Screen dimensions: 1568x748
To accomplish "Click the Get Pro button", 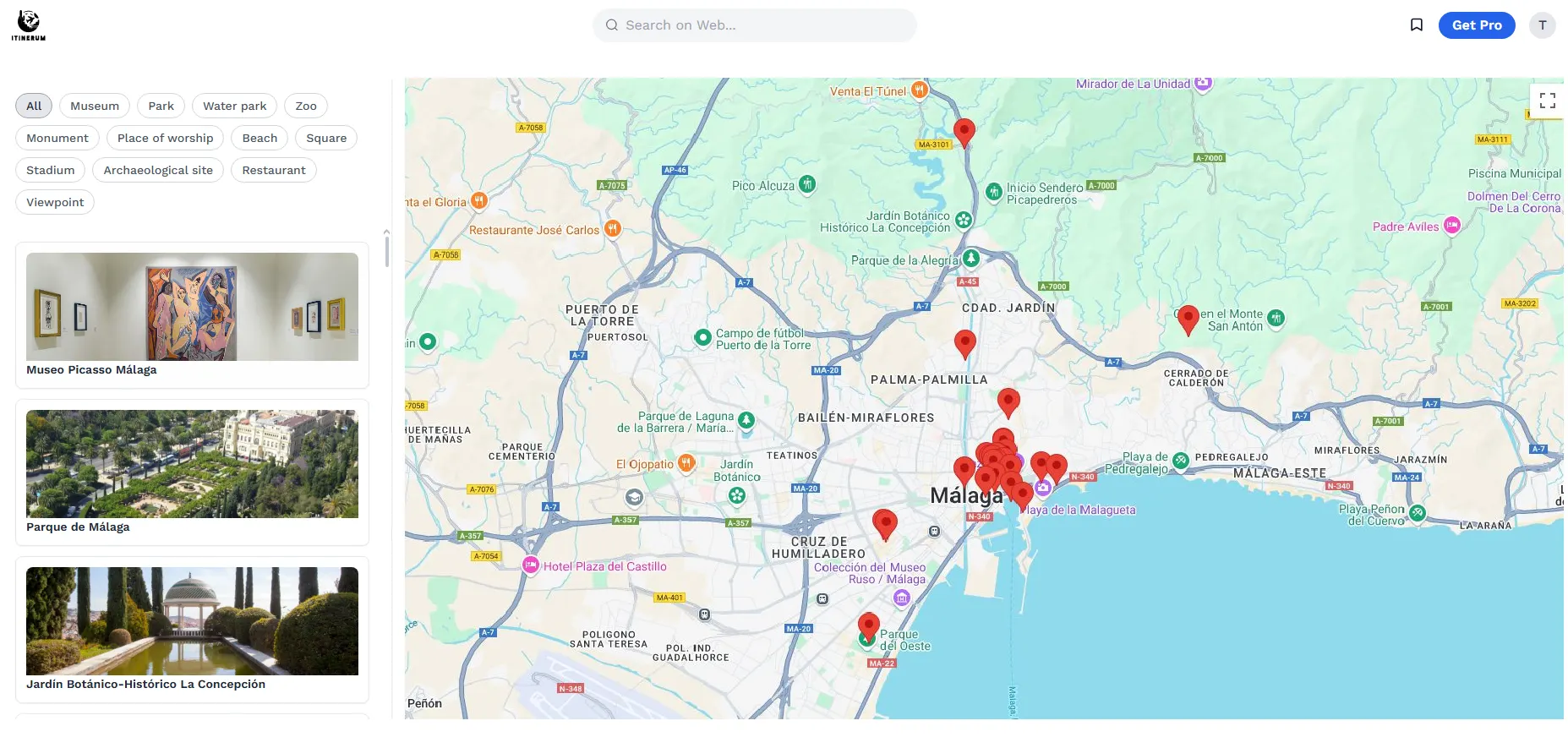I will tap(1476, 25).
